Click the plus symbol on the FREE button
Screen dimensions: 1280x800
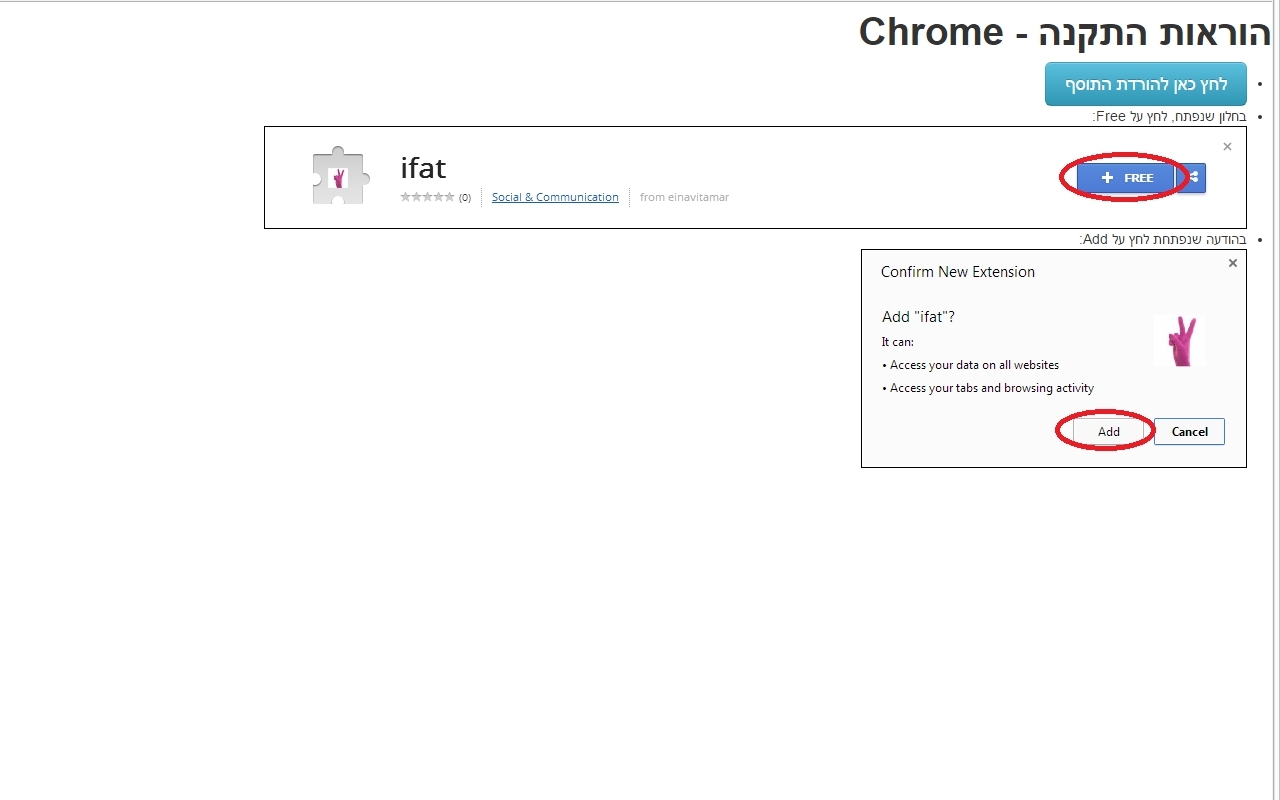(1107, 177)
